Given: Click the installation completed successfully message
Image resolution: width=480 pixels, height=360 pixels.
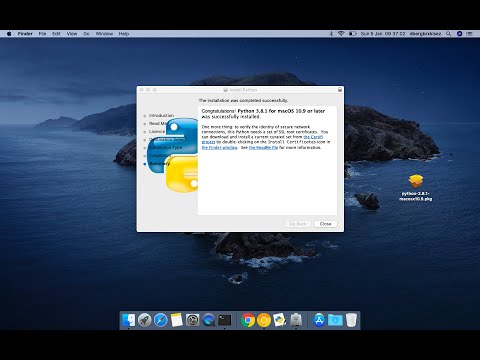Looking at the screenshot, I should (x=243, y=100).
